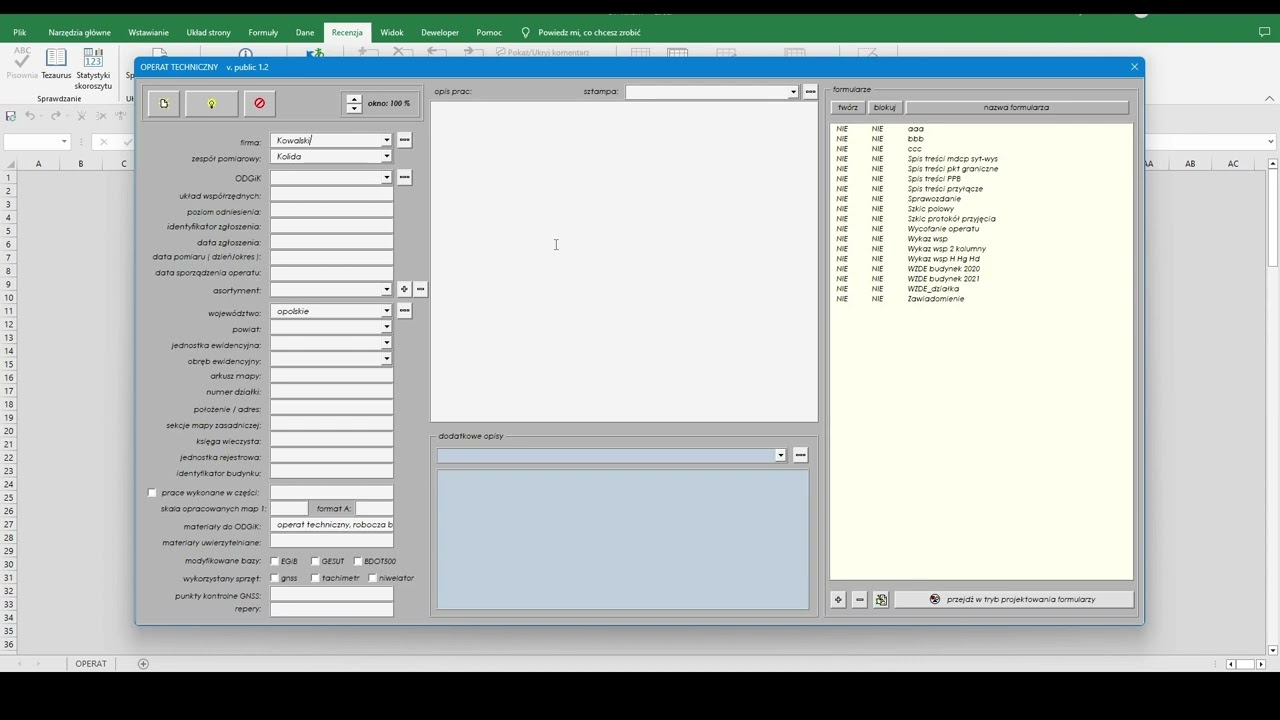Screen dimensions: 1280x720
Task: Check the niwelator checkbox
Action: click(x=372, y=578)
